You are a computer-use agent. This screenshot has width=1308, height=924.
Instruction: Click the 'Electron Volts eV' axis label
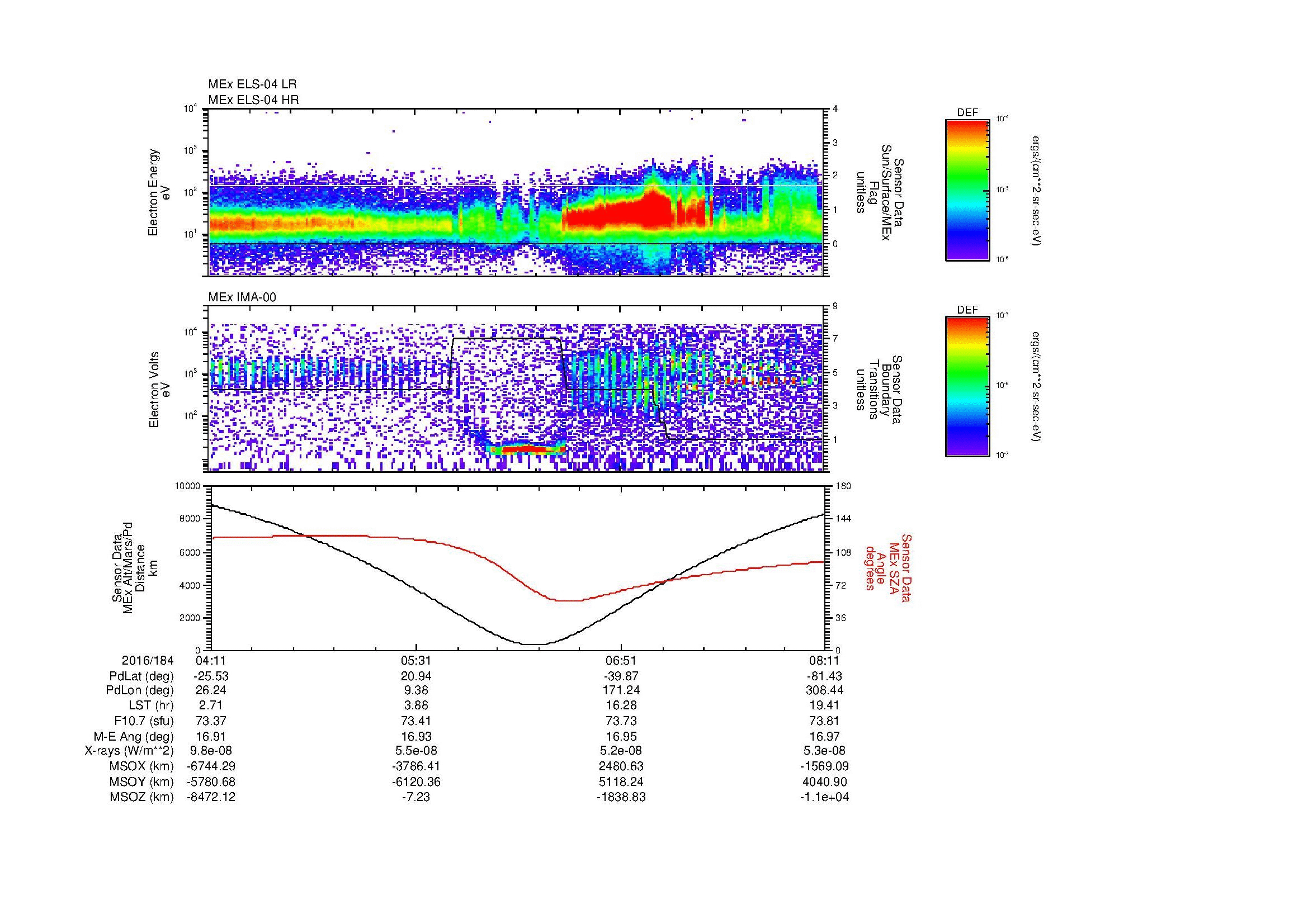[159, 390]
